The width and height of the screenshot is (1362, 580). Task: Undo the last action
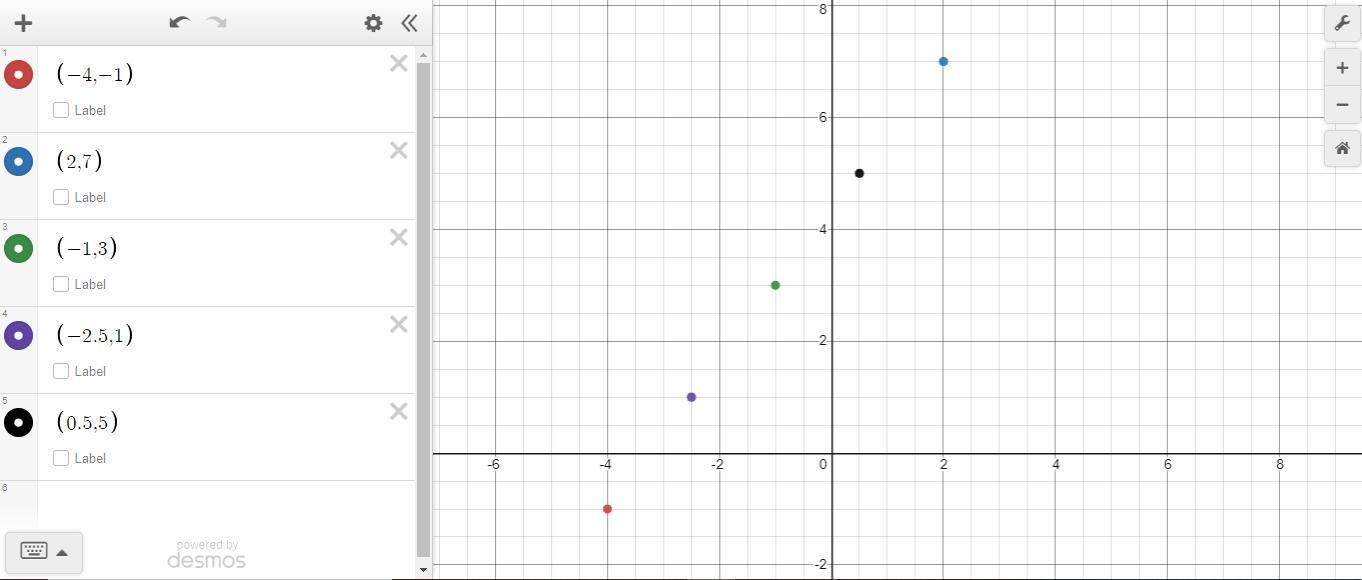point(179,22)
